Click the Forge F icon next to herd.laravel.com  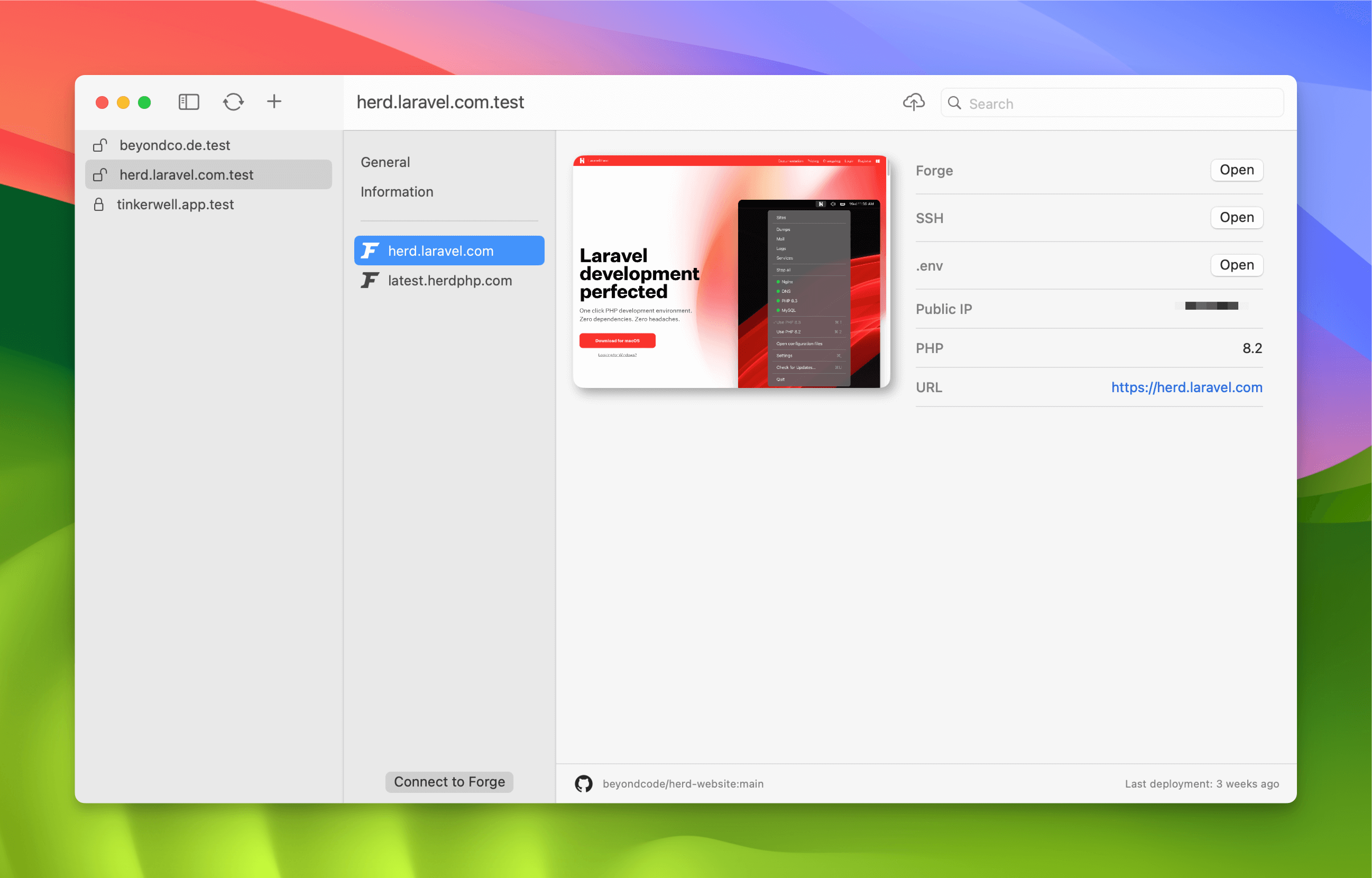coord(370,250)
